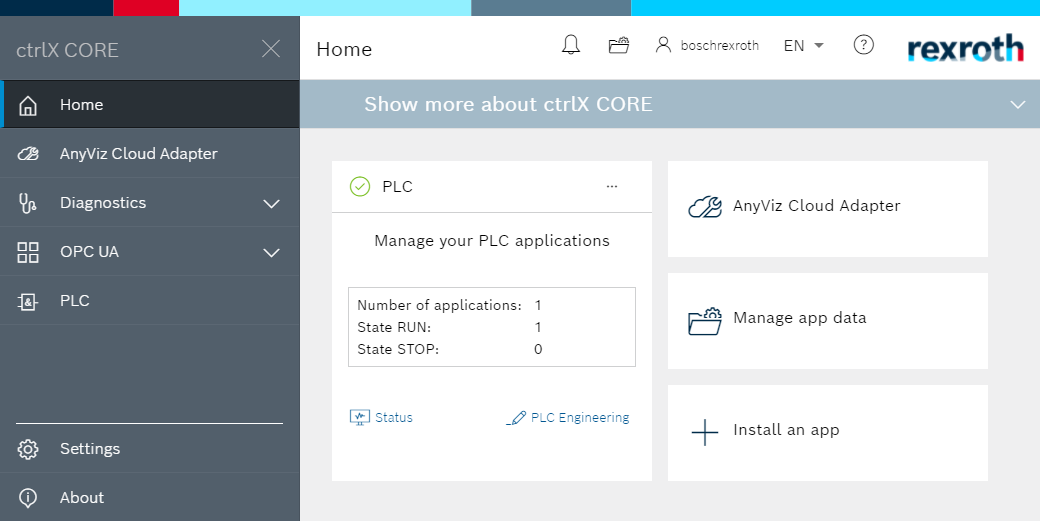
Task: Open the PLC Engineering link
Action: (x=569, y=418)
